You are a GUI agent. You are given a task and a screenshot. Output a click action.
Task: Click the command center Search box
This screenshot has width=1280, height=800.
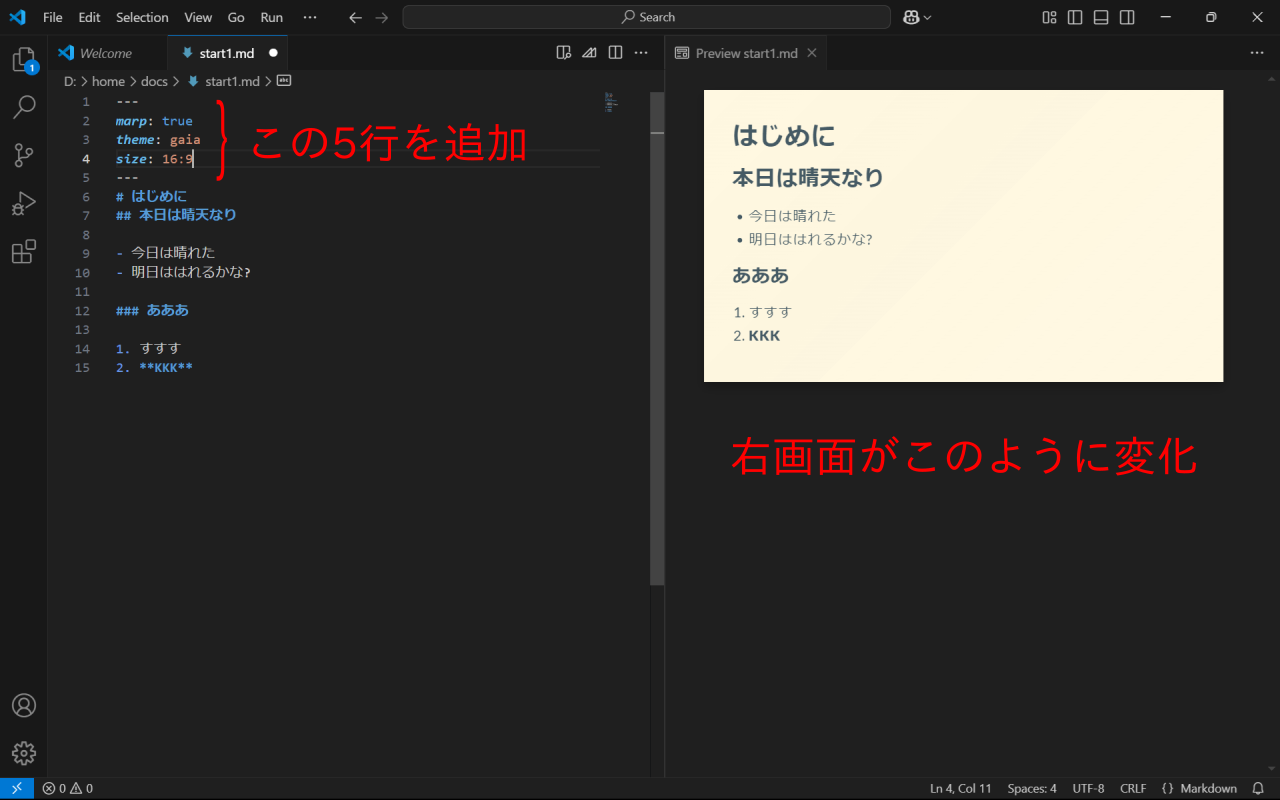pyautogui.click(x=646, y=17)
